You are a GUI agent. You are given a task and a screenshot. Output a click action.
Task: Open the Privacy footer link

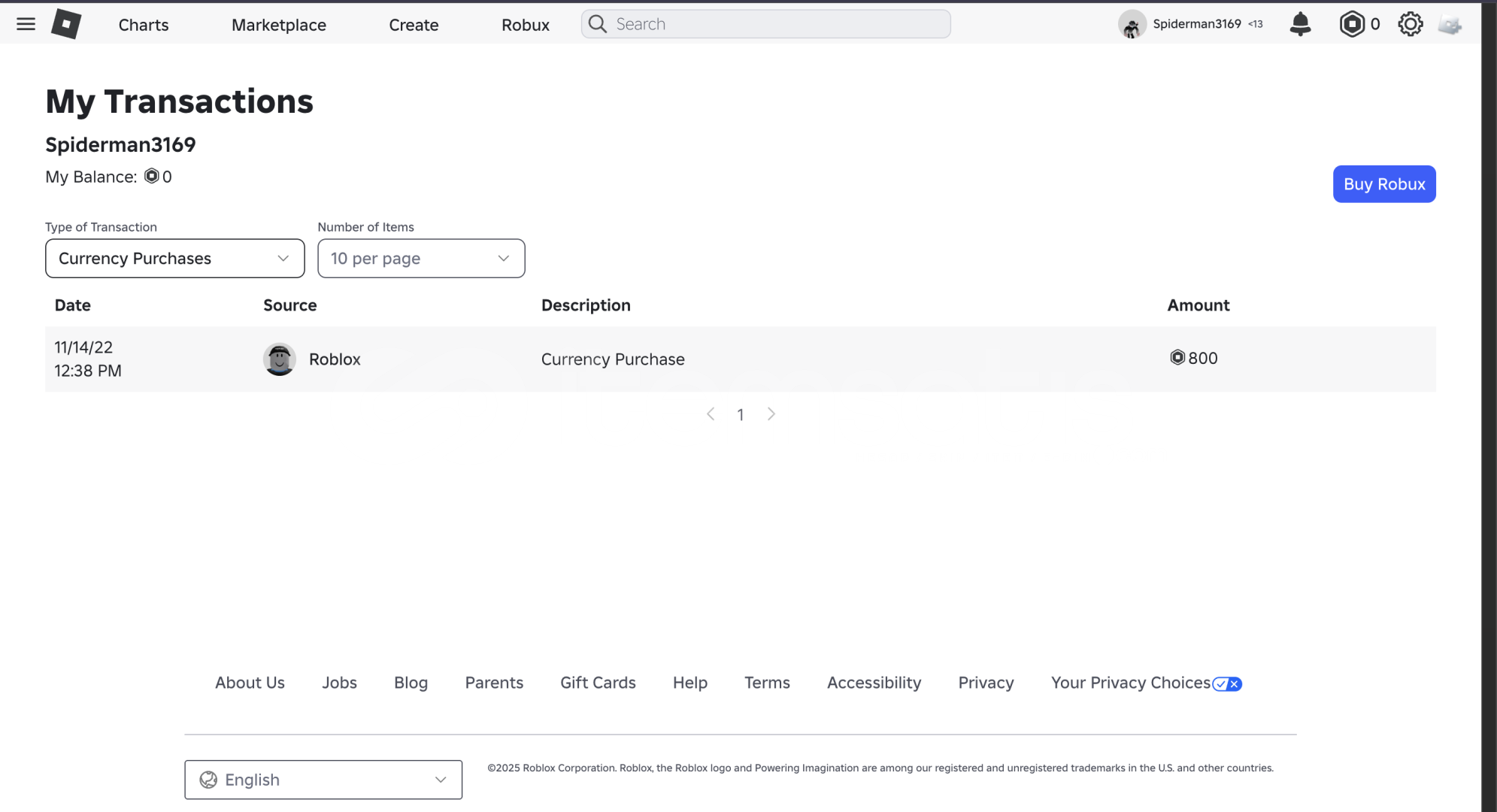(986, 683)
